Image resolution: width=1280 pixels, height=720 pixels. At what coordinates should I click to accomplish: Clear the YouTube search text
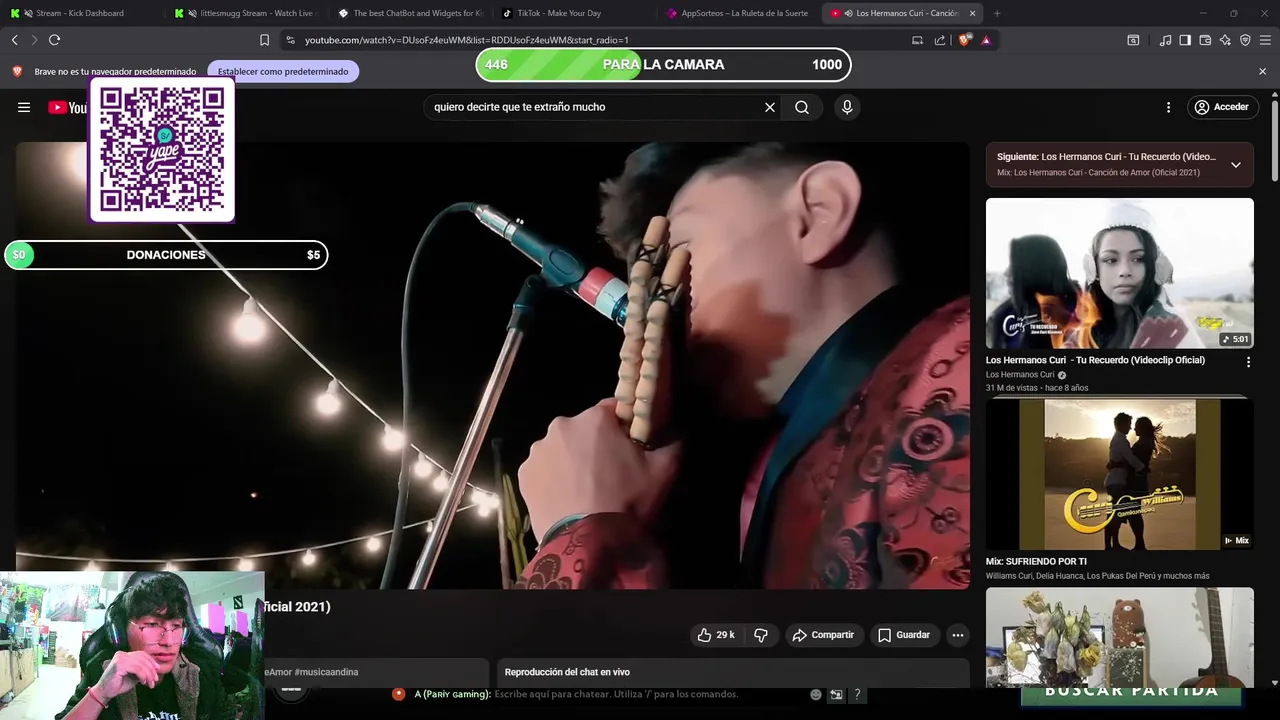770,107
